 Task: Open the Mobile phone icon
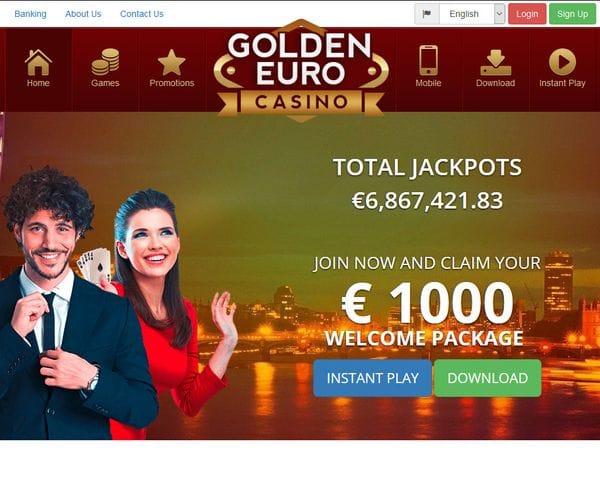tap(429, 60)
